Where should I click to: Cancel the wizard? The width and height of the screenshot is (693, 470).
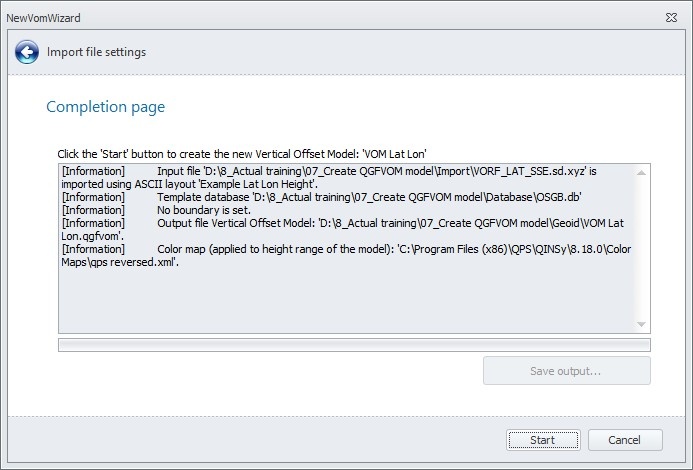[x=625, y=440]
